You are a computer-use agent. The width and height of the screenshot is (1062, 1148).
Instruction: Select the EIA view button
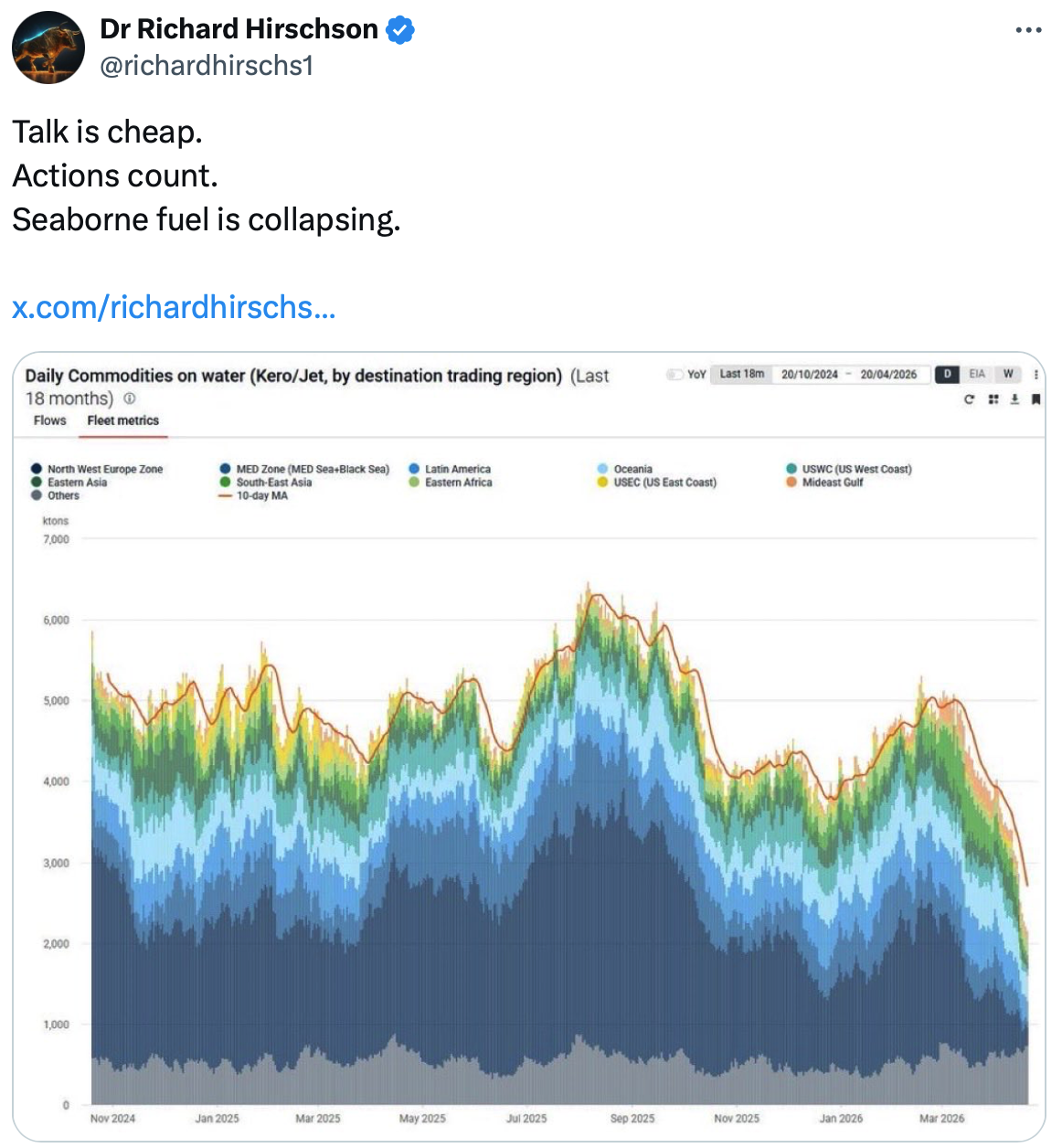(x=977, y=374)
